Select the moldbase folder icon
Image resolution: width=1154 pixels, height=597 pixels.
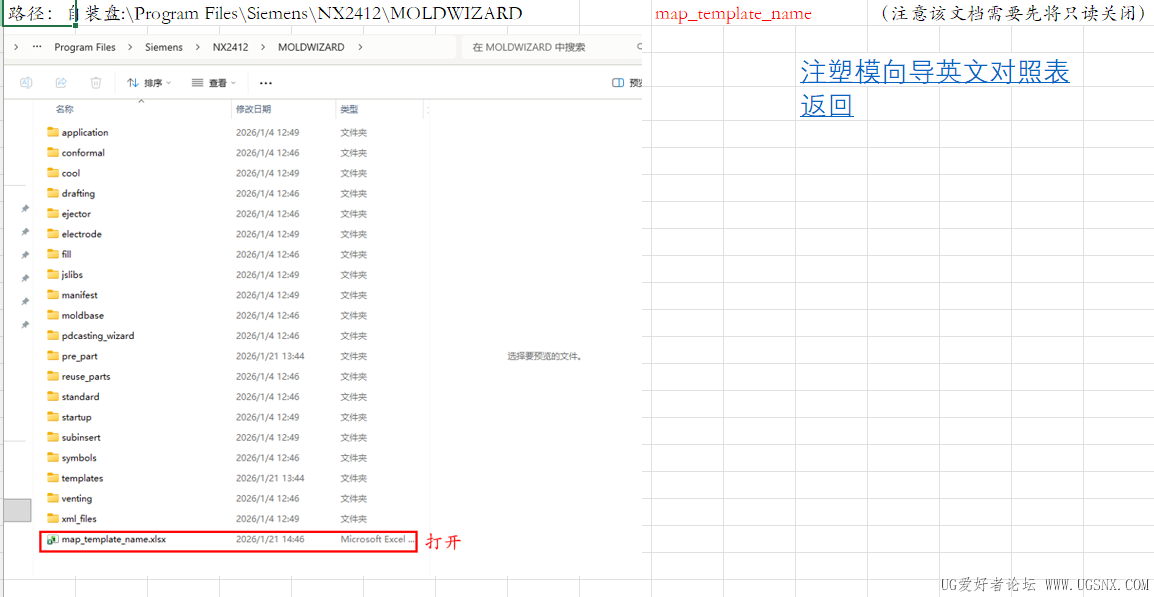pyautogui.click(x=52, y=315)
